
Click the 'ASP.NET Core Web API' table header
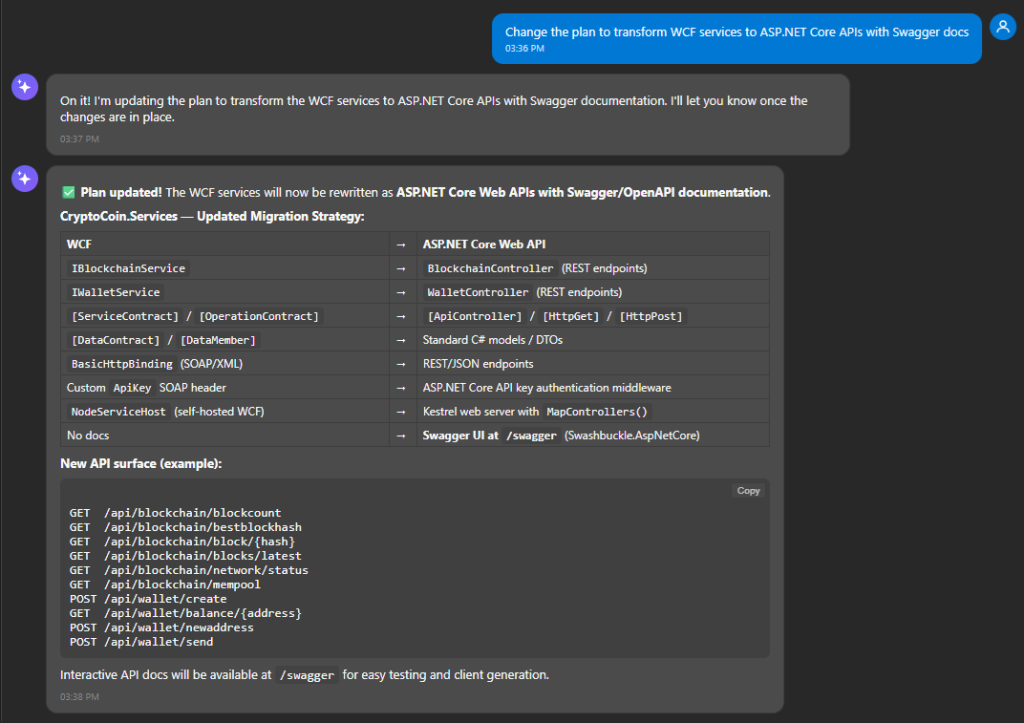click(593, 244)
